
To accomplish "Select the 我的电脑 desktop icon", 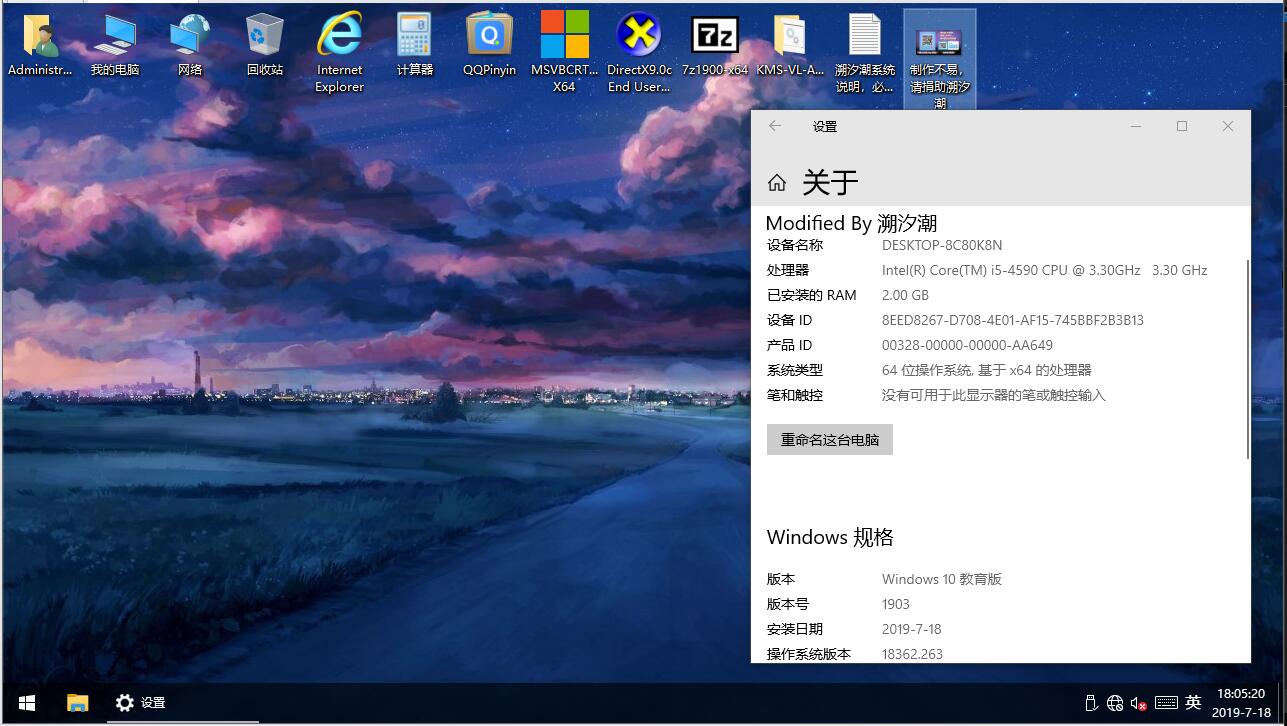I will pyautogui.click(x=115, y=37).
